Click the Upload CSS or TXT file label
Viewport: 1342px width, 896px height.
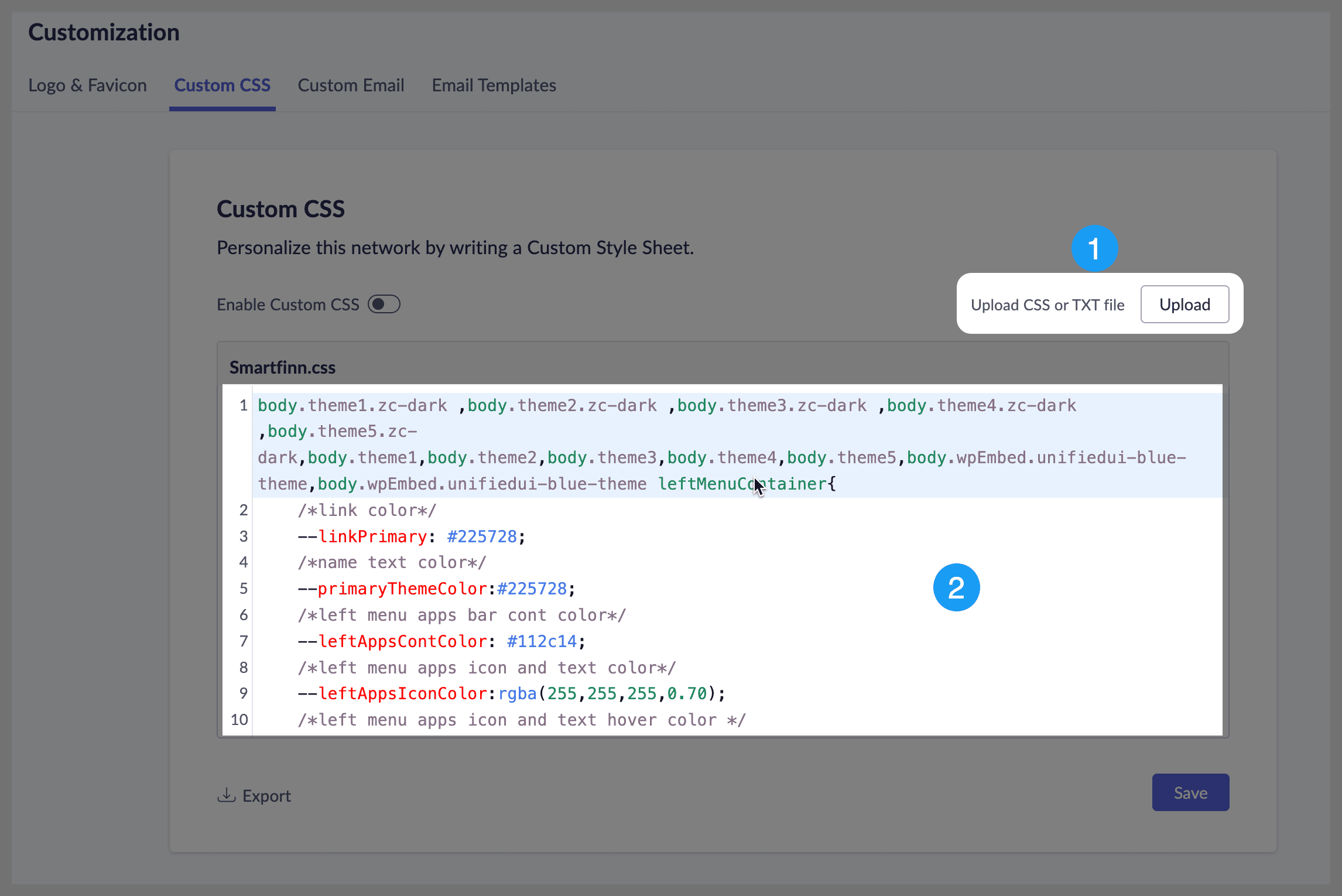pyautogui.click(x=1047, y=305)
